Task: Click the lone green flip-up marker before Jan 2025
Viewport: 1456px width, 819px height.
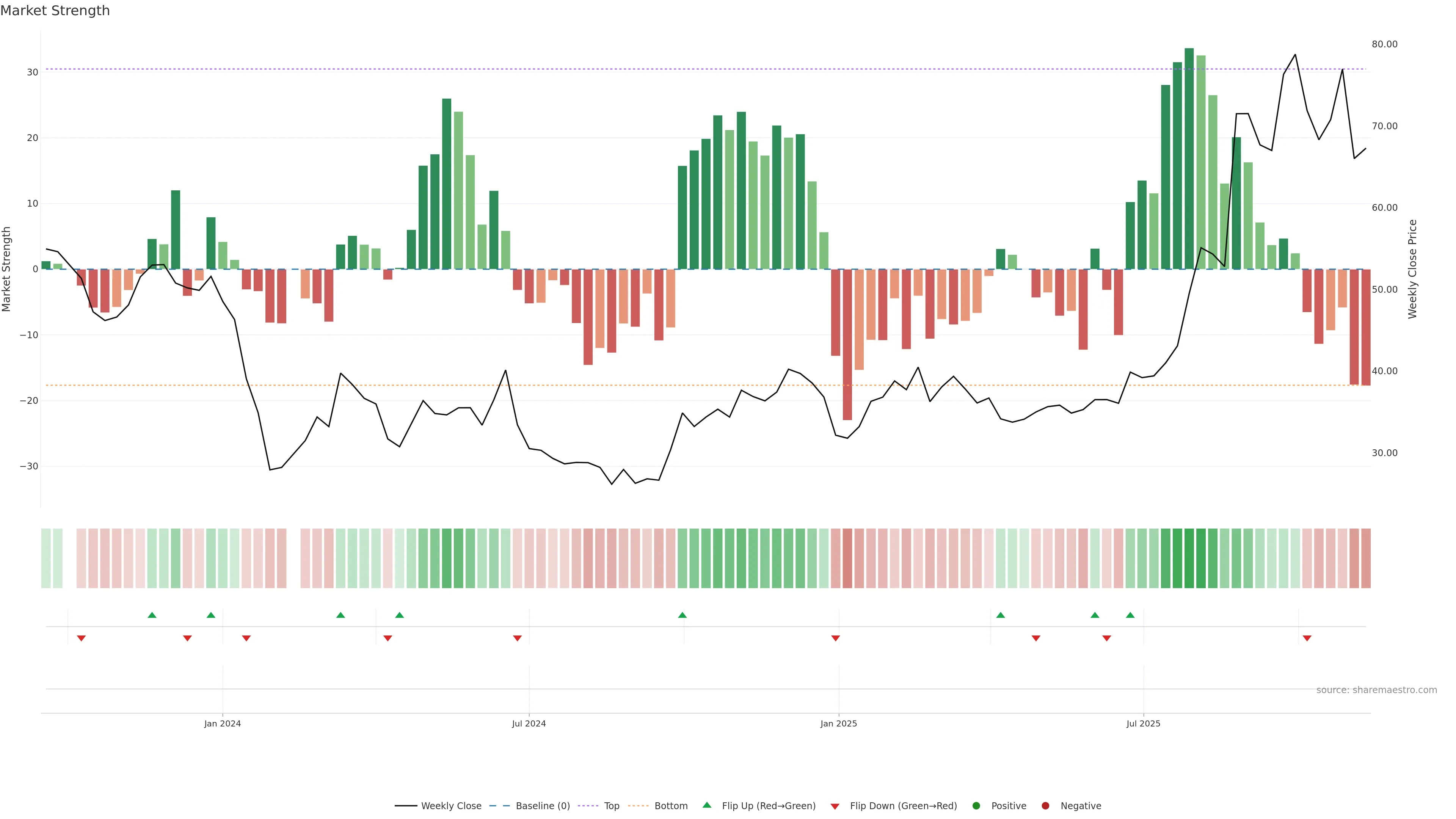Action: (x=682, y=615)
